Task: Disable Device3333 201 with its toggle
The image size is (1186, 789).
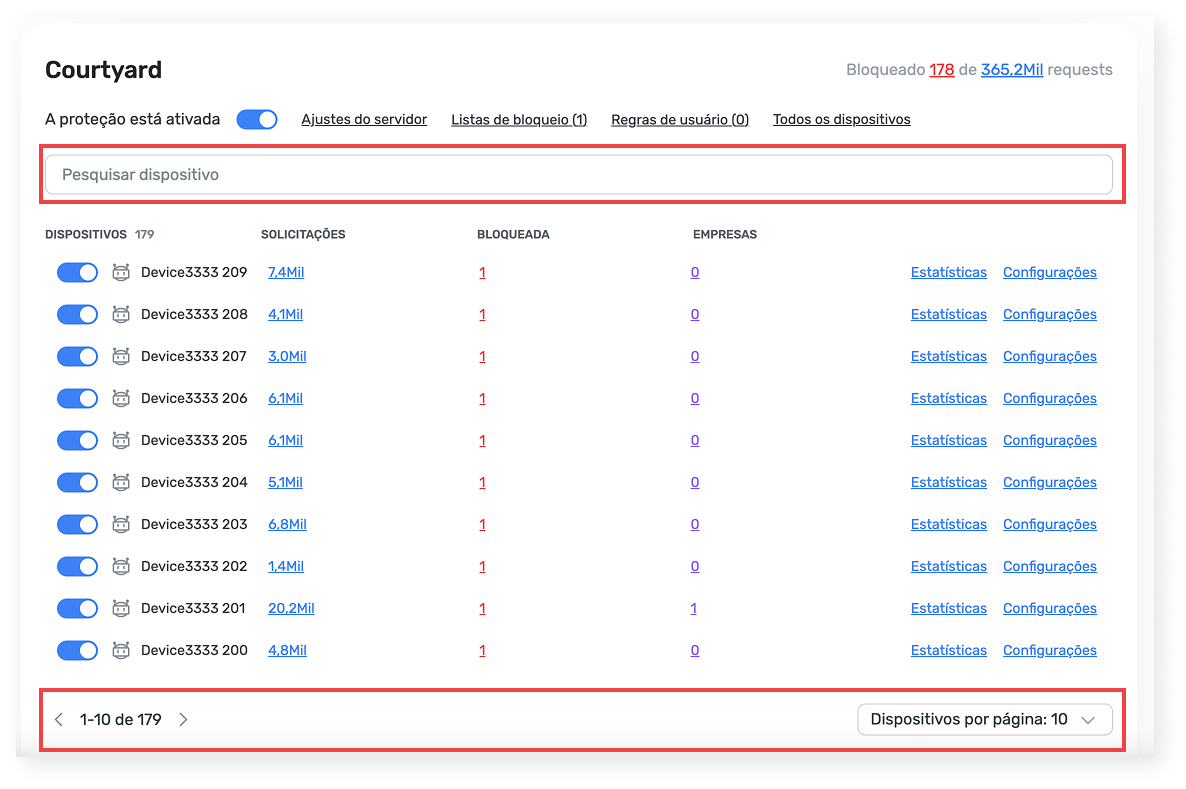Action: click(77, 608)
